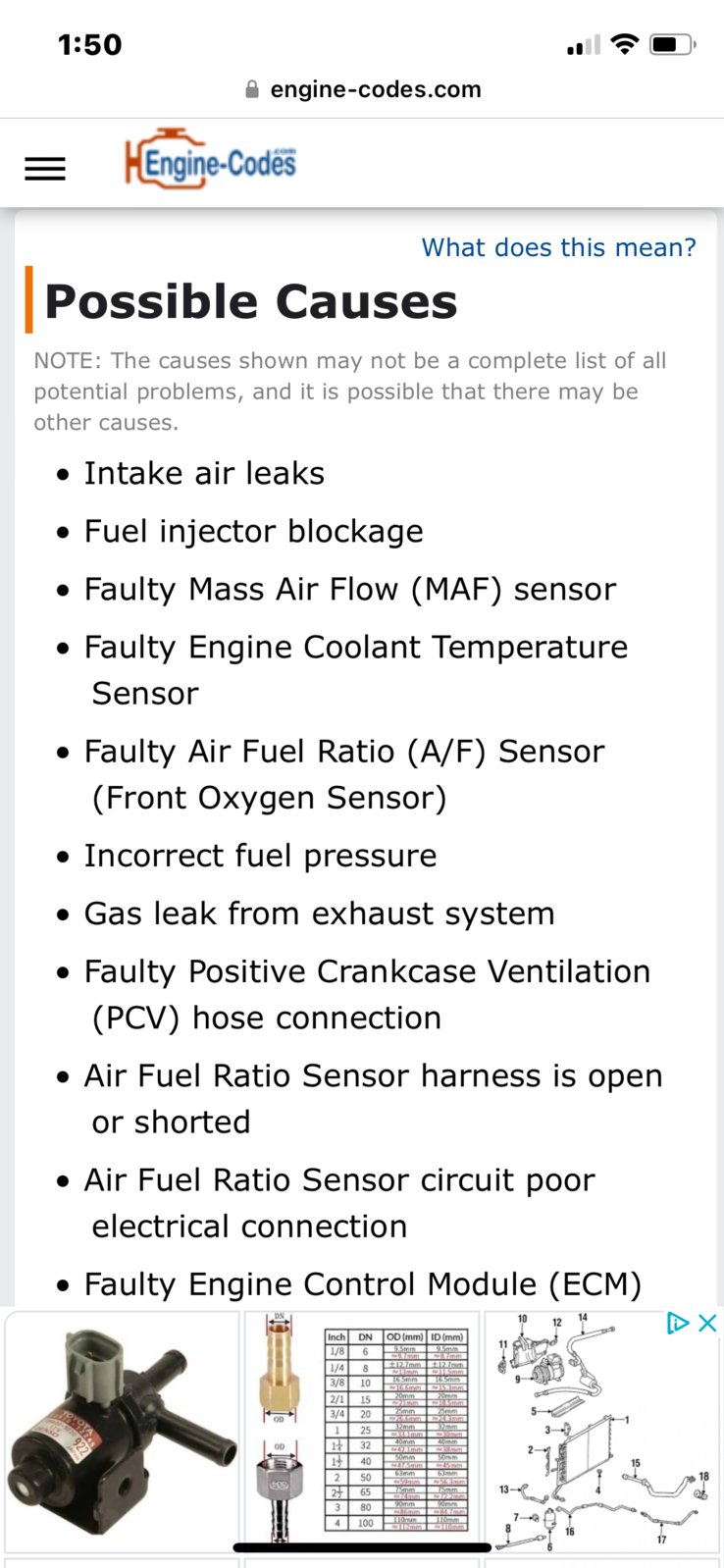Open the car parts diagram ad thumbnail
Image resolution: width=724 pixels, height=1568 pixels.
click(600, 1432)
